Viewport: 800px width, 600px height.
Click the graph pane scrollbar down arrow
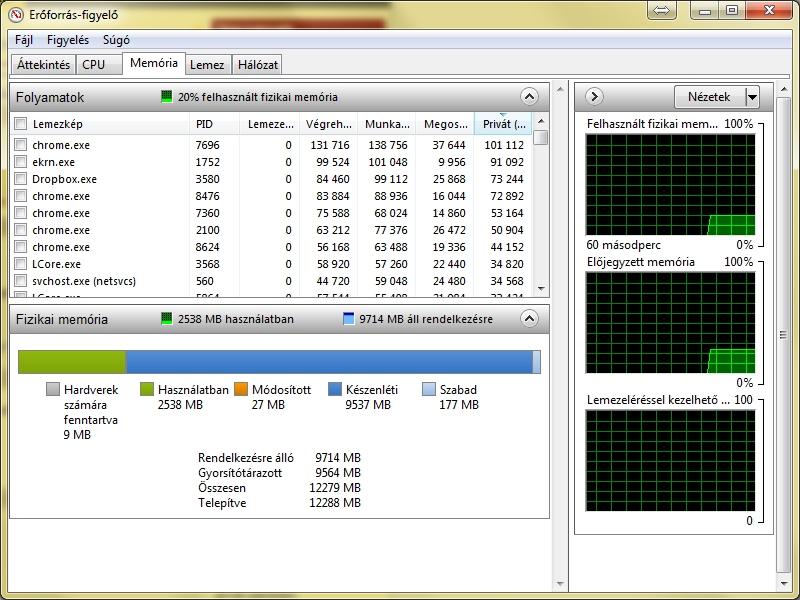[784, 583]
